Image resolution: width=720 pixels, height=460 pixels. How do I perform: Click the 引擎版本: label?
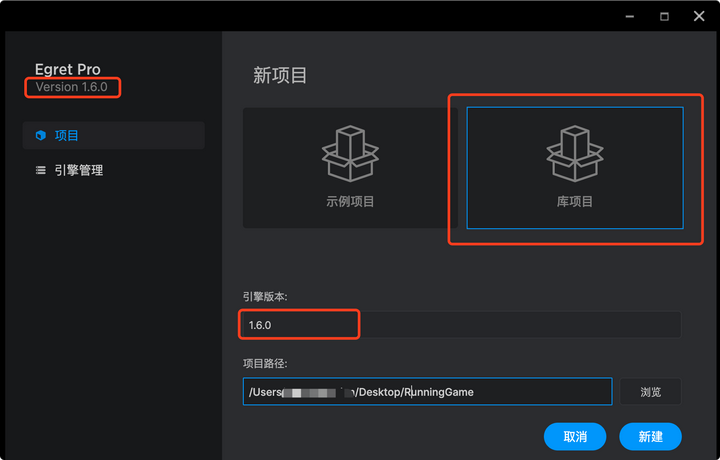pyautogui.click(x=265, y=297)
